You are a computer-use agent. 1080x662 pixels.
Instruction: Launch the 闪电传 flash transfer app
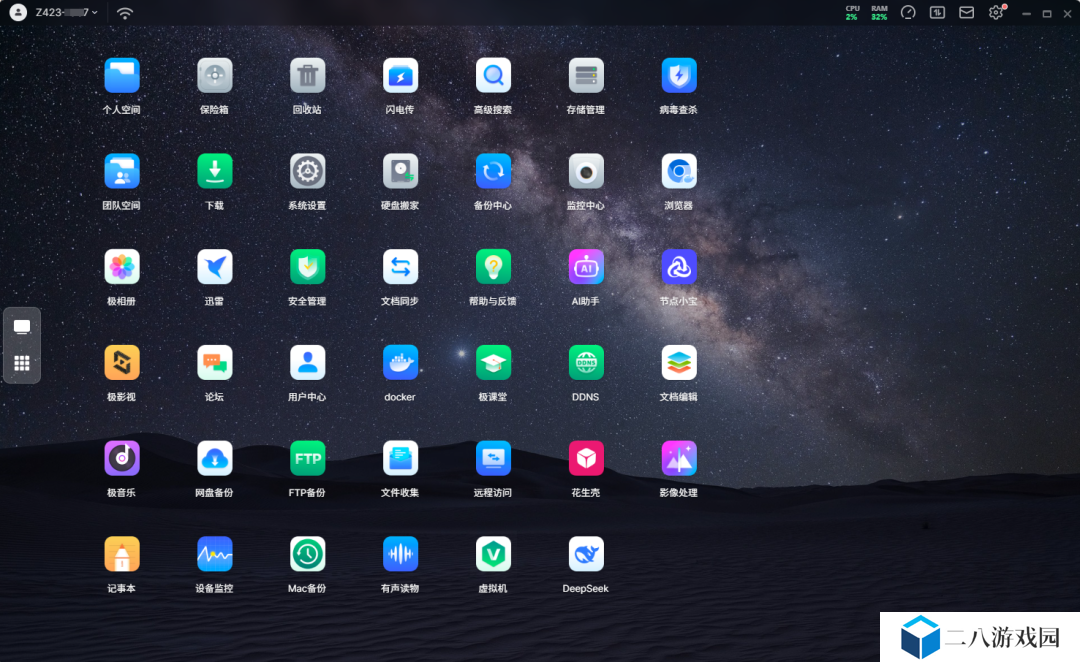(400, 76)
